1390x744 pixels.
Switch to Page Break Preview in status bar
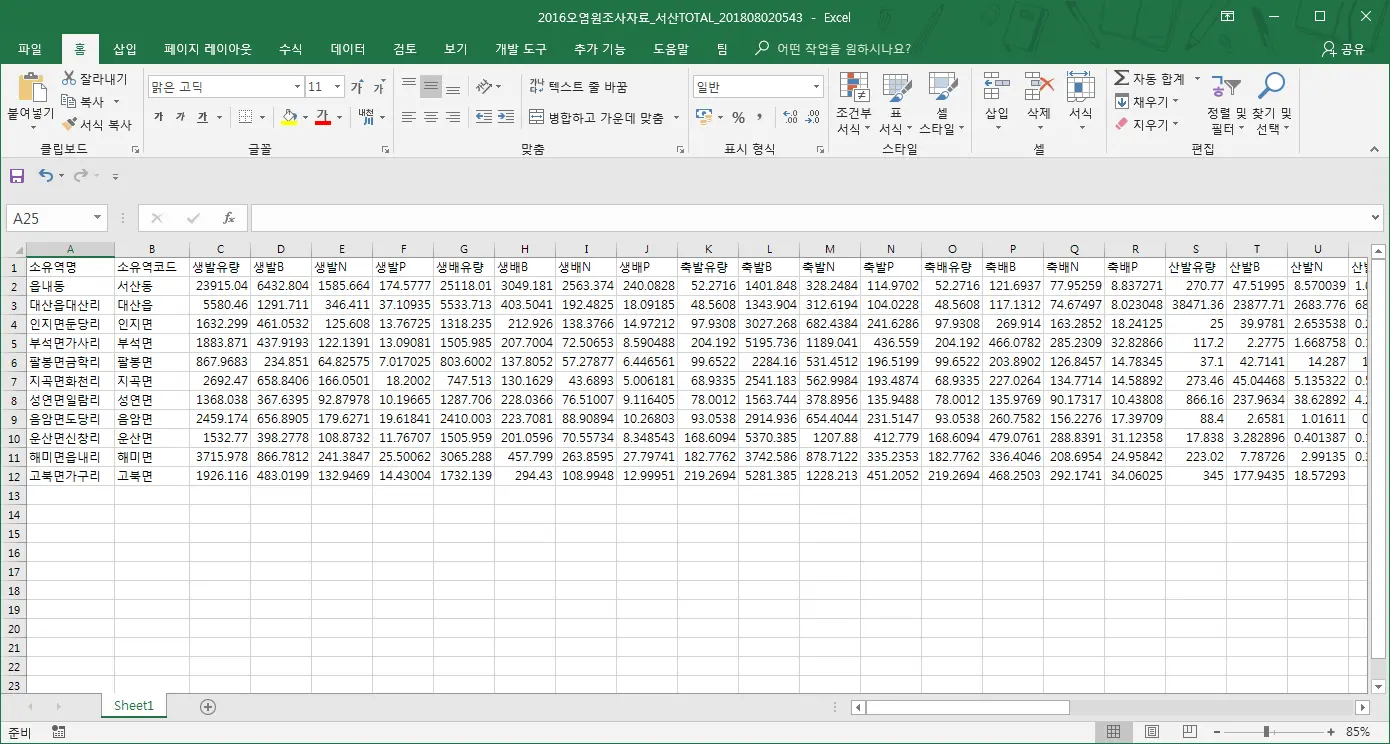tap(1188, 732)
